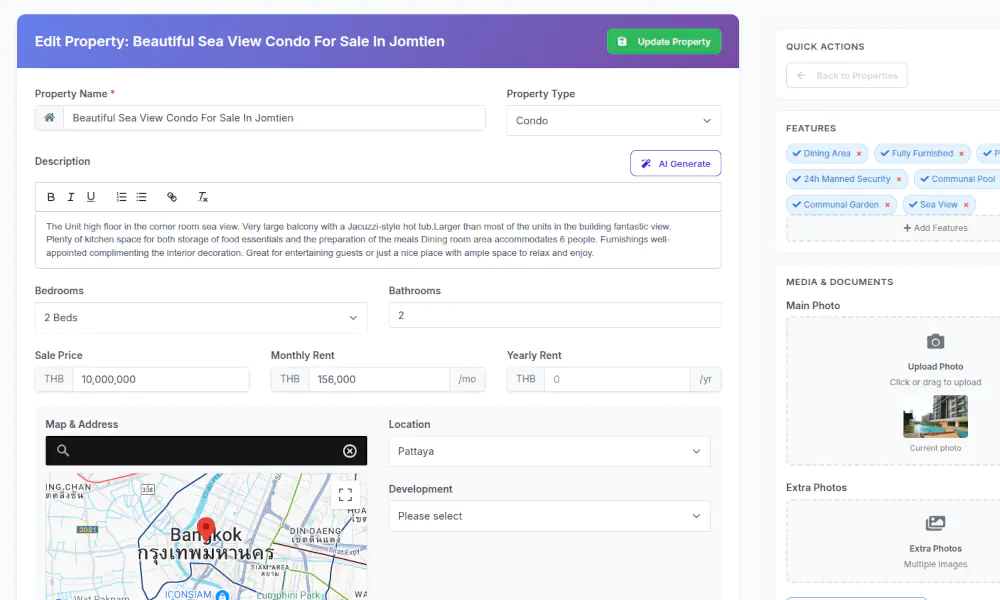Apply underline formatting in description toolbar
Viewport: 1000px width, 600px height.
[91, 197]
